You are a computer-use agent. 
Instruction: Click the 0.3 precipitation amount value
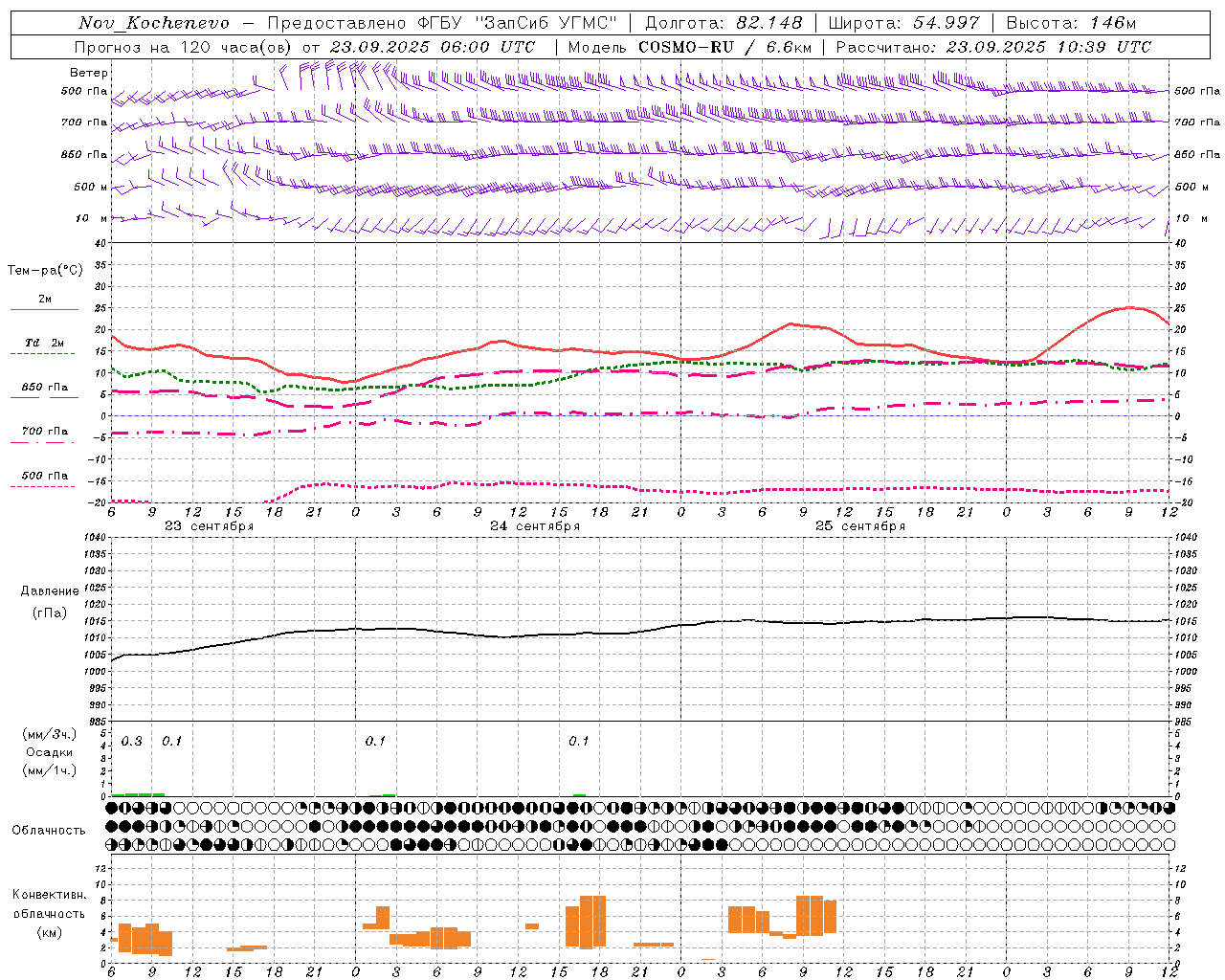click(132, 742)
